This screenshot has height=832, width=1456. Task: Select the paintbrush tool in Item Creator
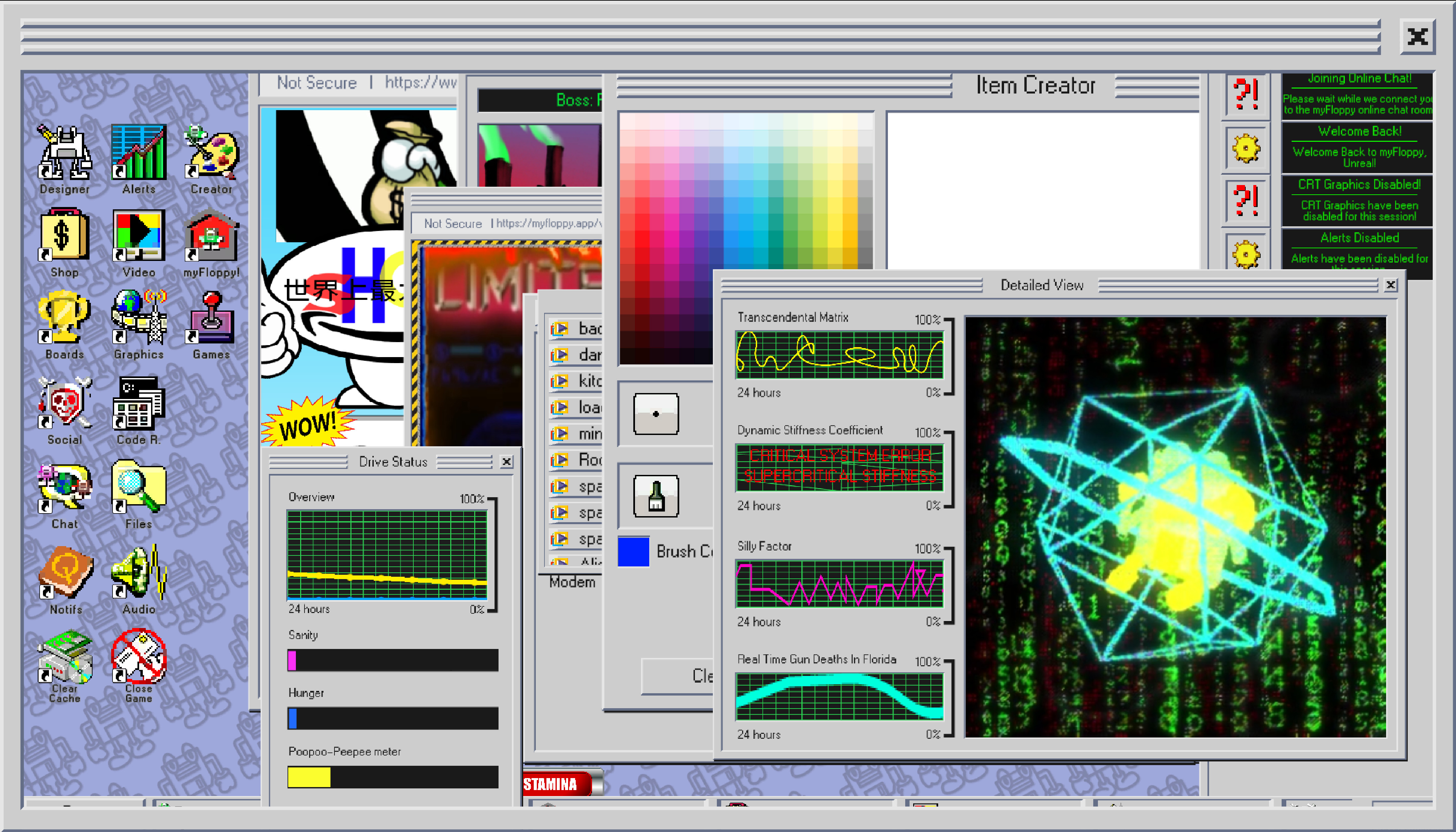click(x=656, y=495)
